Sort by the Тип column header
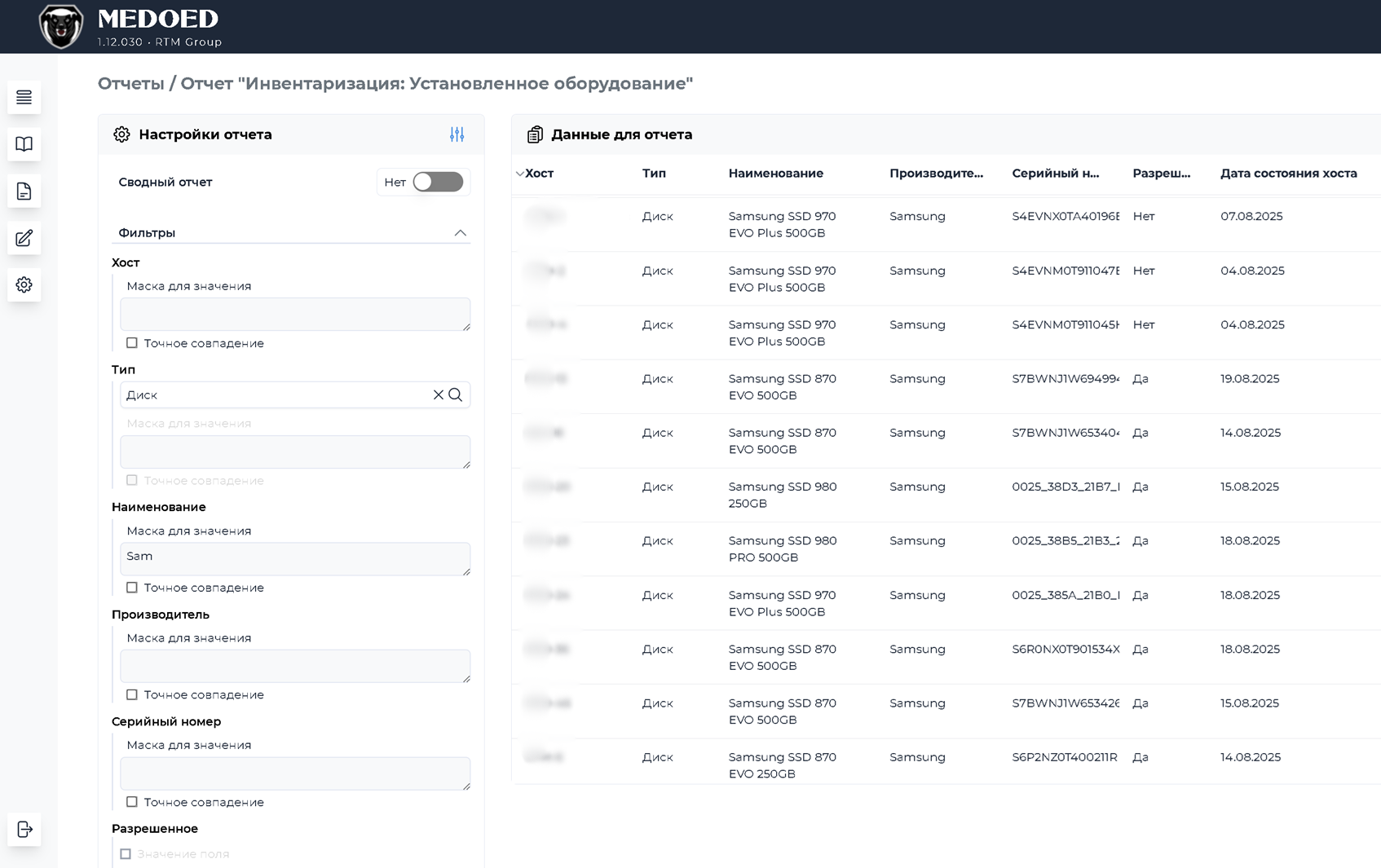This screenshot has width=1381, height=868. (654, 174)
